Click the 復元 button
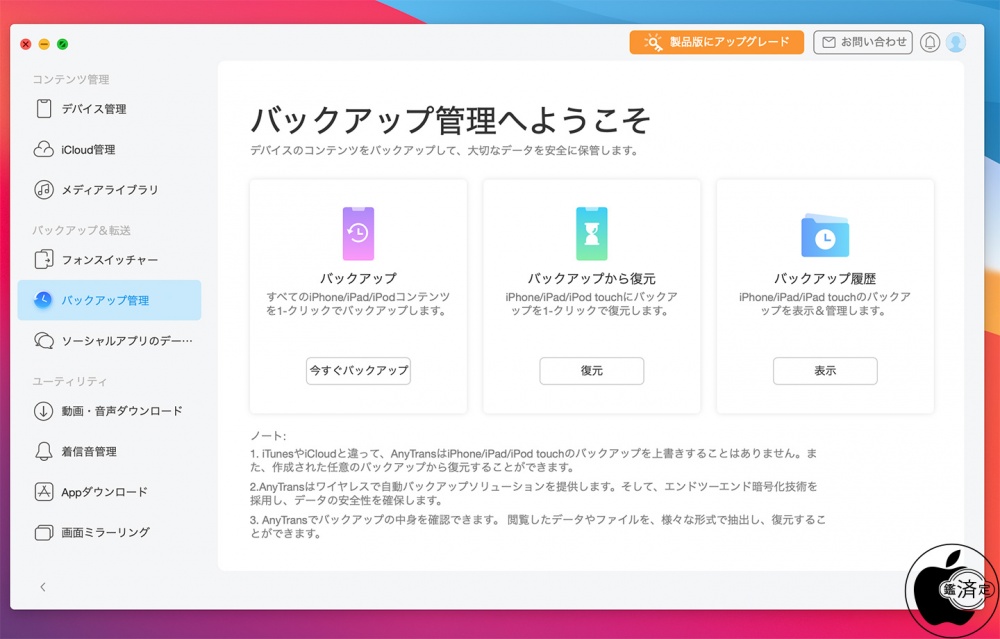This screenshot has width=1000, height=639. point(592,371)
